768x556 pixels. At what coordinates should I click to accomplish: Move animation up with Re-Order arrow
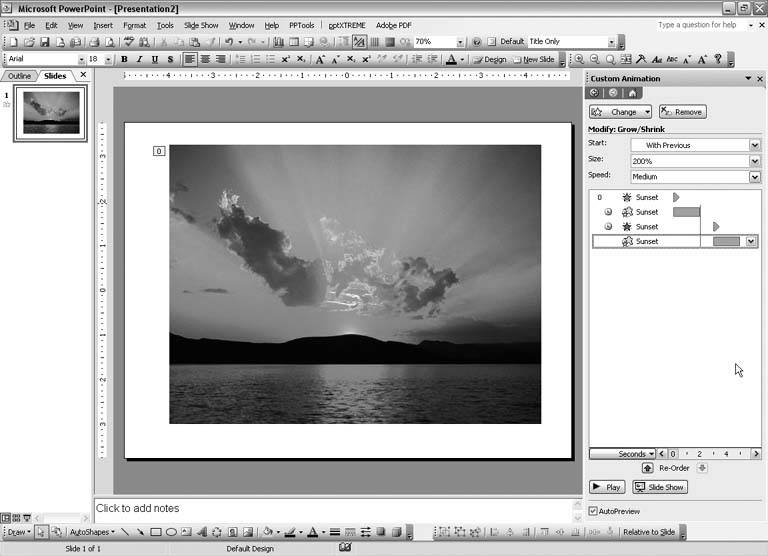coord(644,468)
